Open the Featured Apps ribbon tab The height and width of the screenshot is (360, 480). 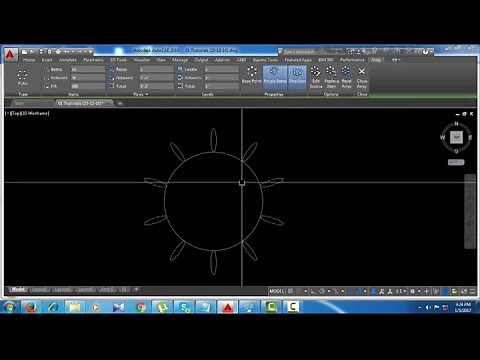(x=298, y=60)
